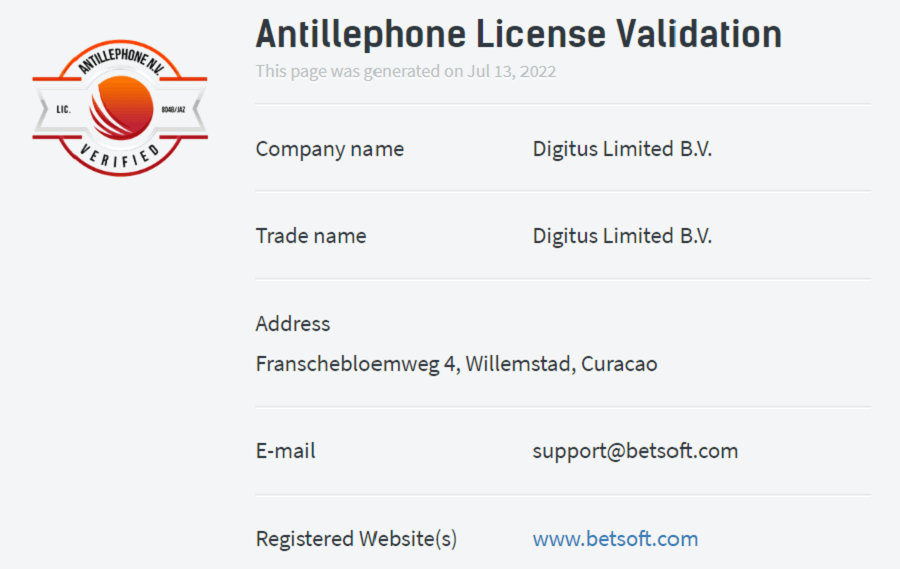Select the E-mail label
The height and width of the screenshot is (569, 900).
pyautogui.click(x=285, y=451)
